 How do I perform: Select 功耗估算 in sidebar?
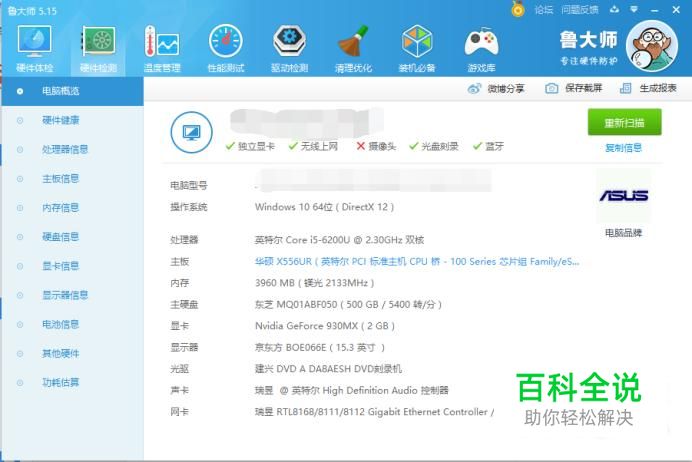point(72,383)
